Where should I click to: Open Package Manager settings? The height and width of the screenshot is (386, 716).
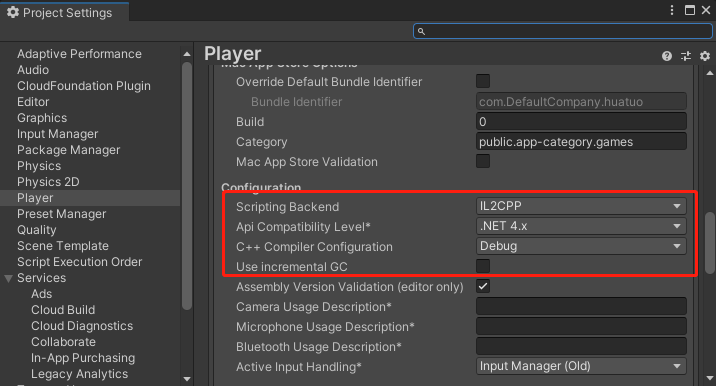pos(68,150)
